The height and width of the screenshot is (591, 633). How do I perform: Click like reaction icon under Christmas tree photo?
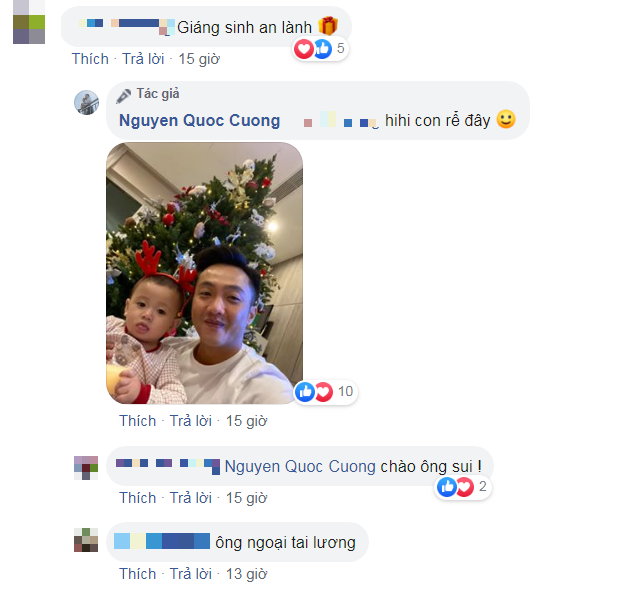tap(305, 392)
